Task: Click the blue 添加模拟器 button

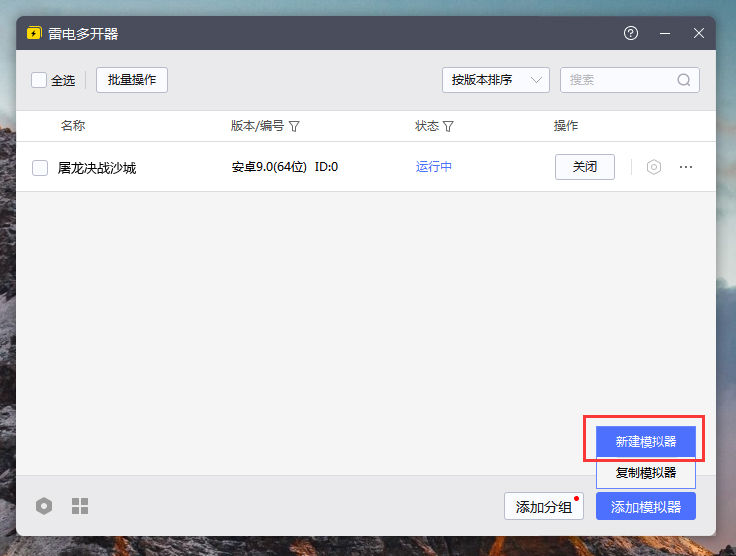Action: tap(645, 507)
